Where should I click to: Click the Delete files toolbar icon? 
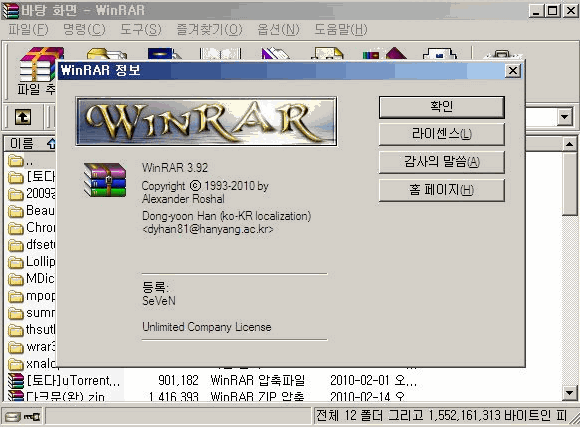(275, 54)
